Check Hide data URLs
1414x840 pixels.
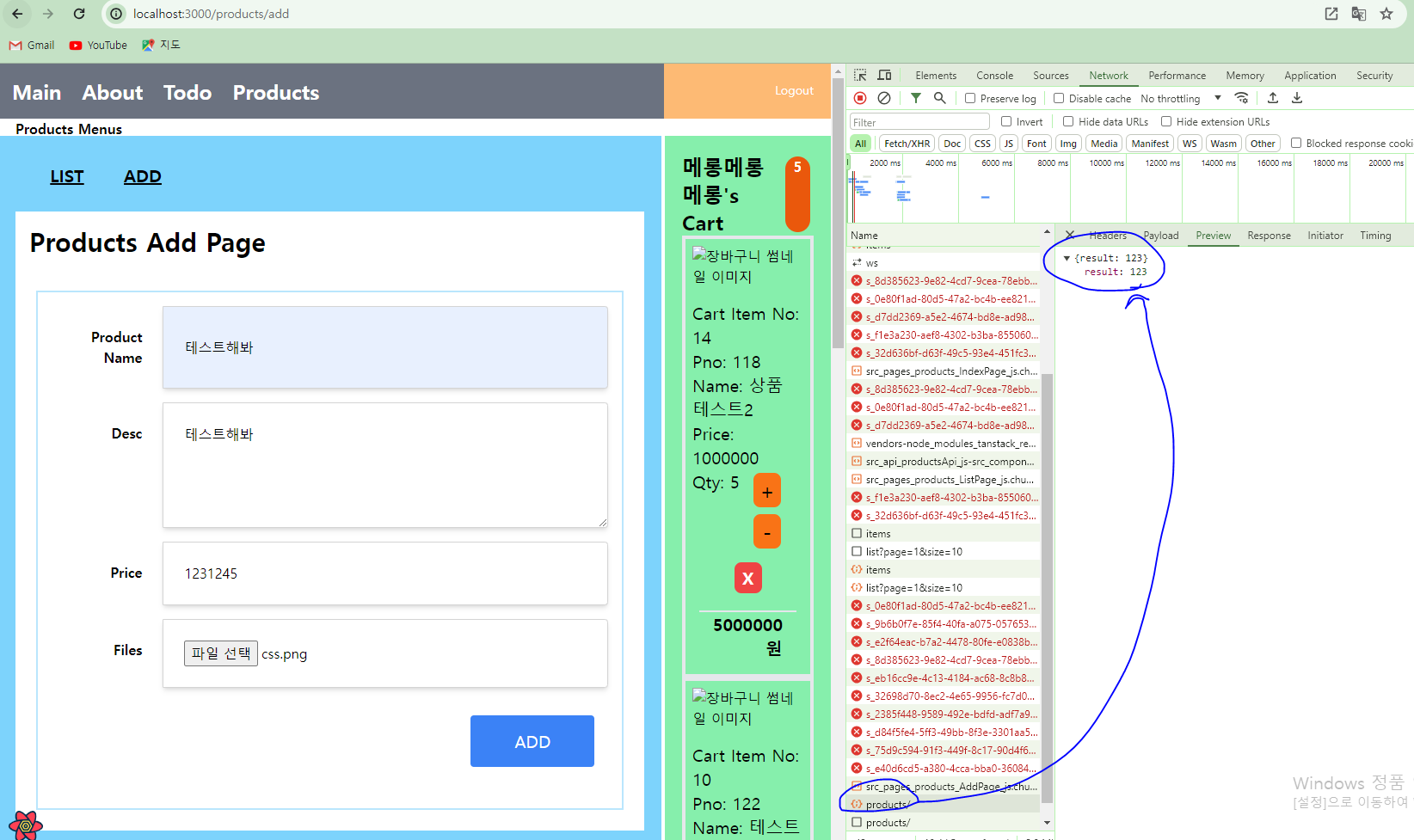coord(1068,121)
